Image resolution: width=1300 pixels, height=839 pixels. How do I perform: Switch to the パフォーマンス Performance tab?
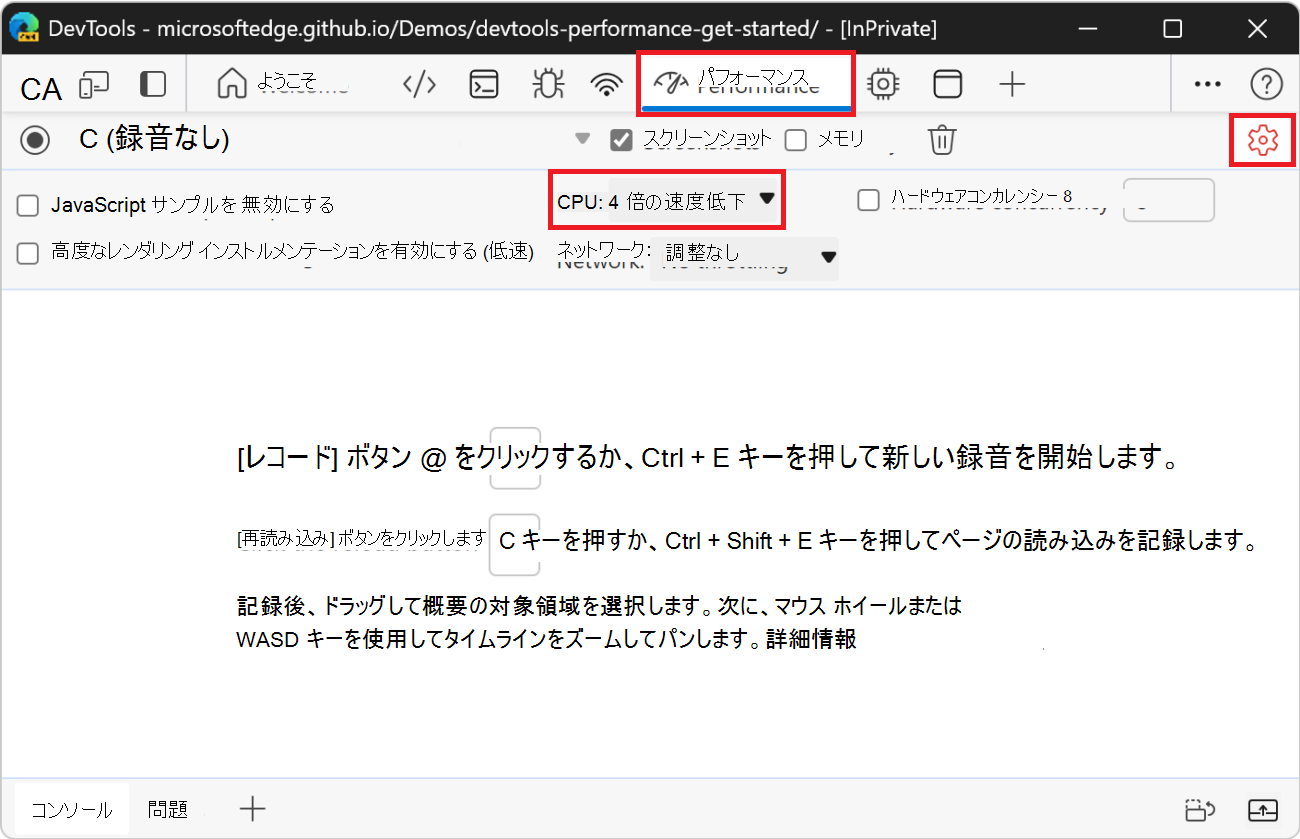point(745,81)
